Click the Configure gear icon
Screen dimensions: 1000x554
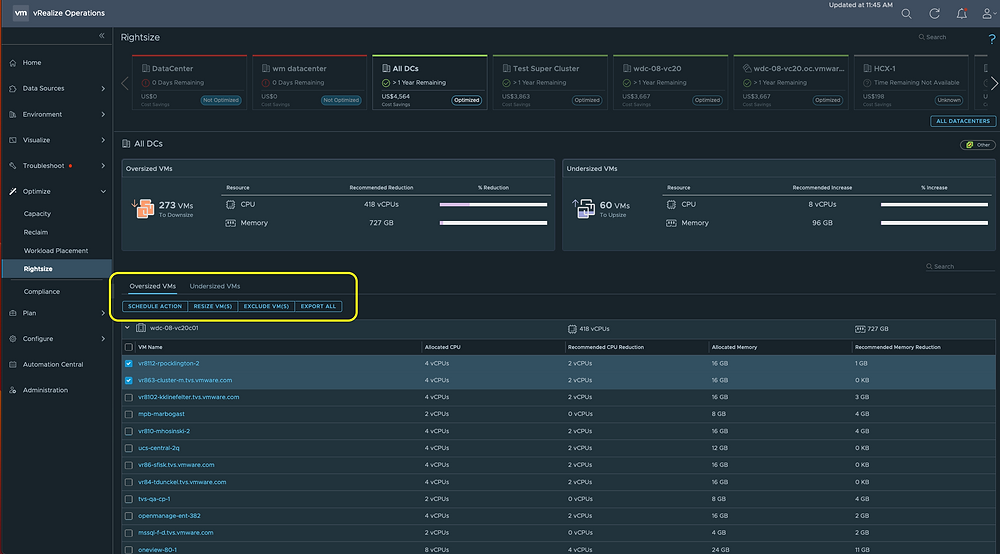click(13, 339)
